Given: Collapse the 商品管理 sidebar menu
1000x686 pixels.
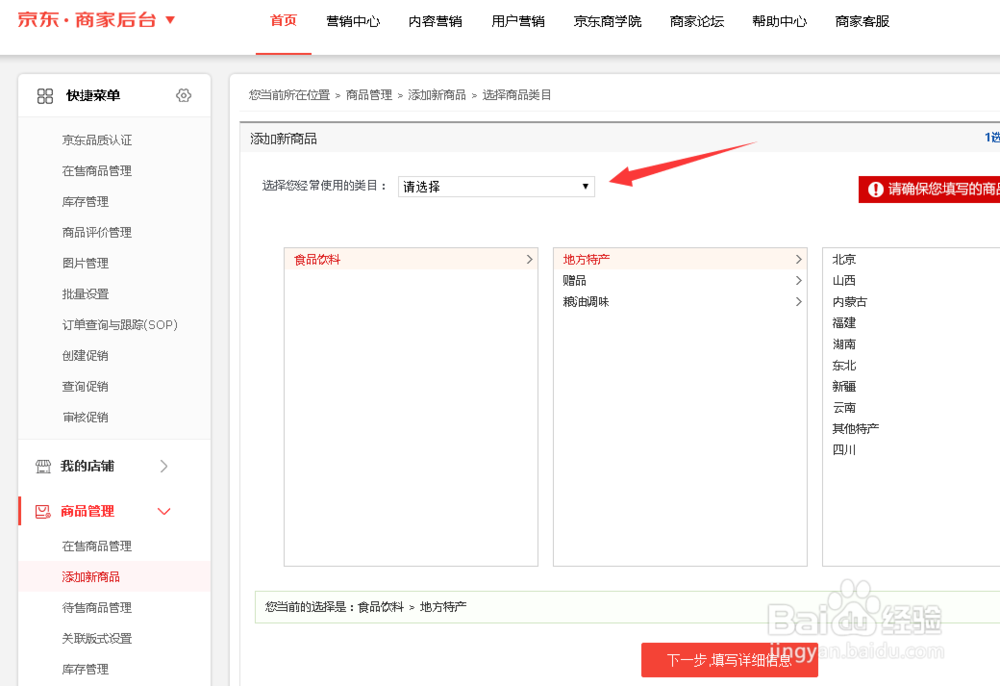Looking at the screenshot, I should [x=164, y=511].
